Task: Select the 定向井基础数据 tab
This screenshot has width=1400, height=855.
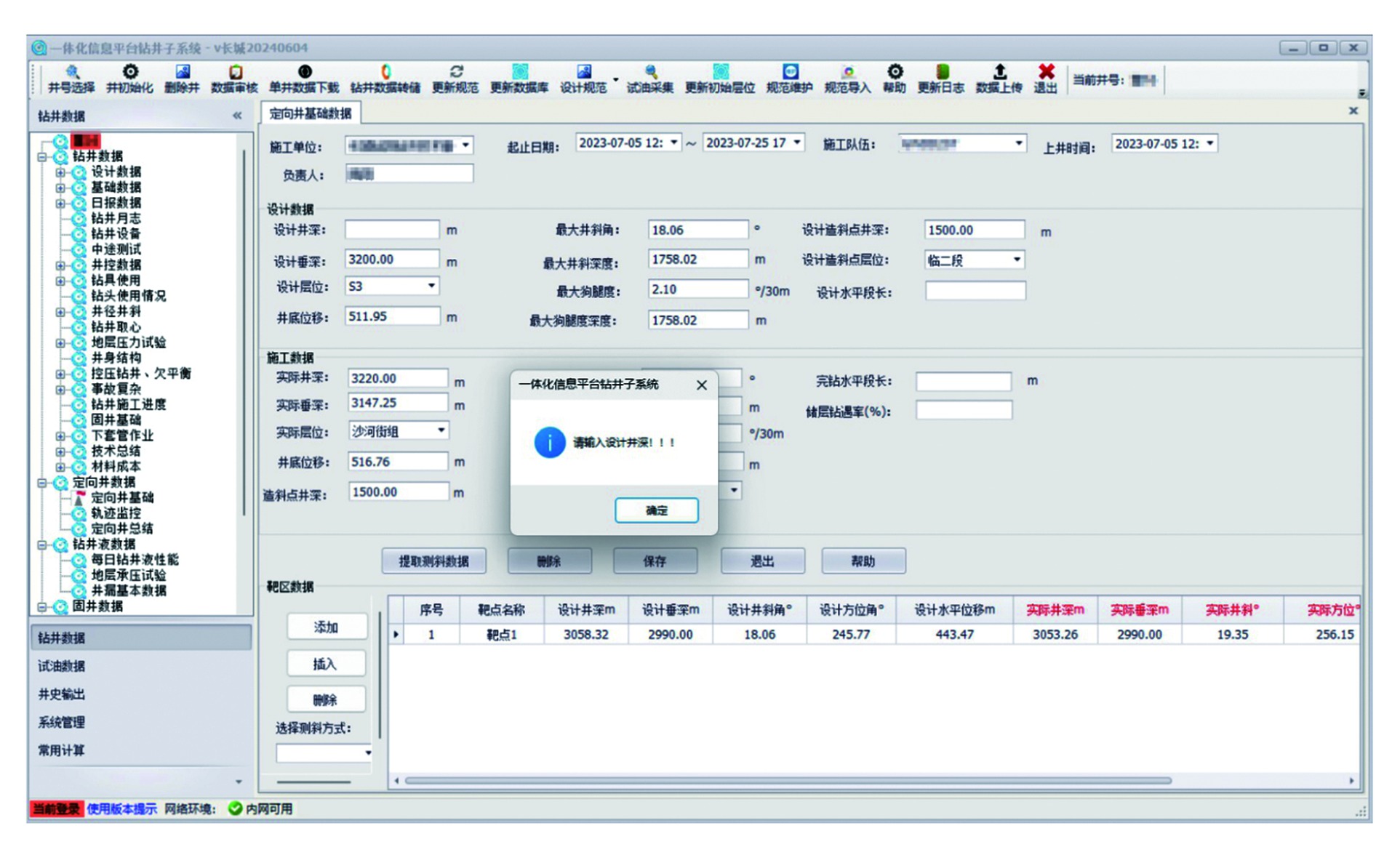Action: 311,113
